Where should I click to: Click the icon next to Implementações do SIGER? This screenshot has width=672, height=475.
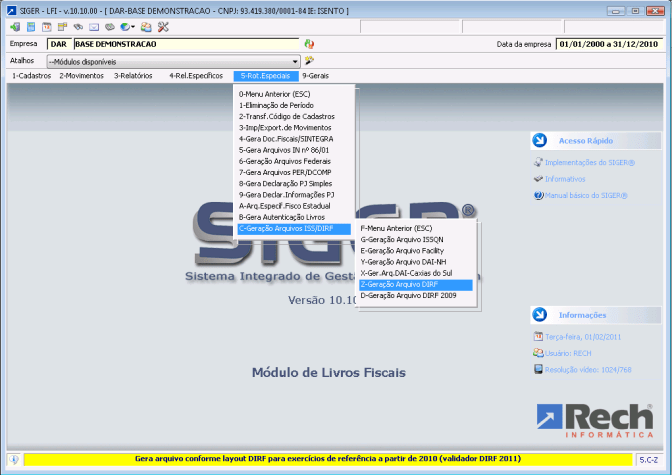click(538, 162)
